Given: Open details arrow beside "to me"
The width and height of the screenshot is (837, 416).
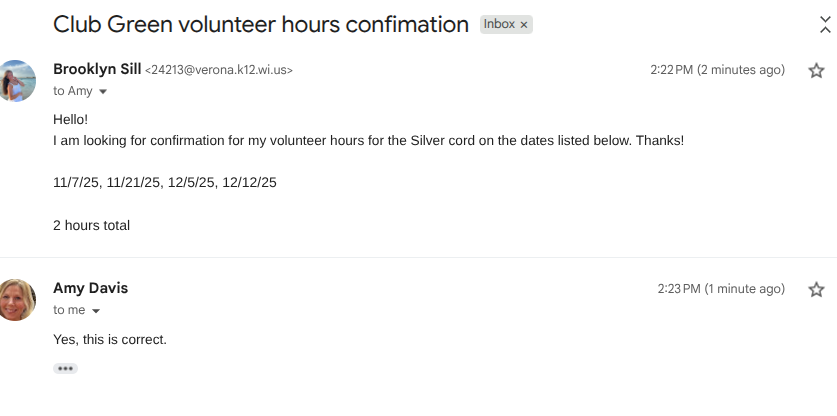Looking at the screenshot, I should [x=96, y=311].
